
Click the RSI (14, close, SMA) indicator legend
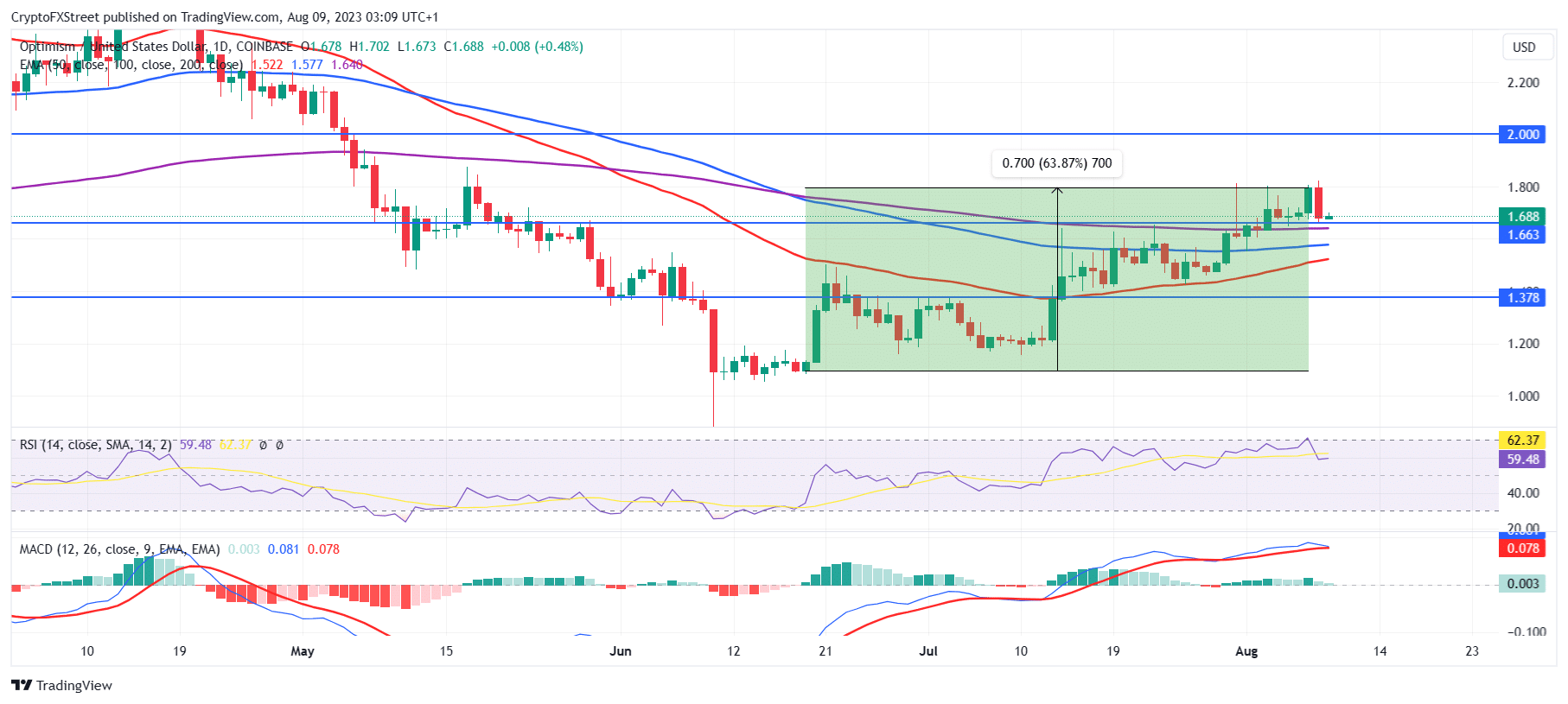click(x=95, y=445)
